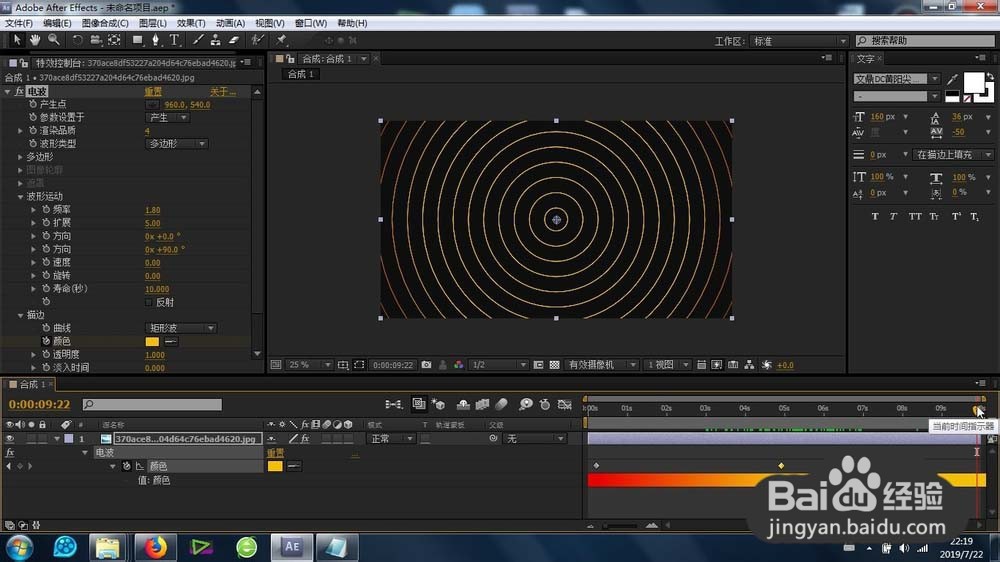Click the brainstorm icon in timeline
The width and height of the screenshot is (1000, 562).
(x=526, y=404)
